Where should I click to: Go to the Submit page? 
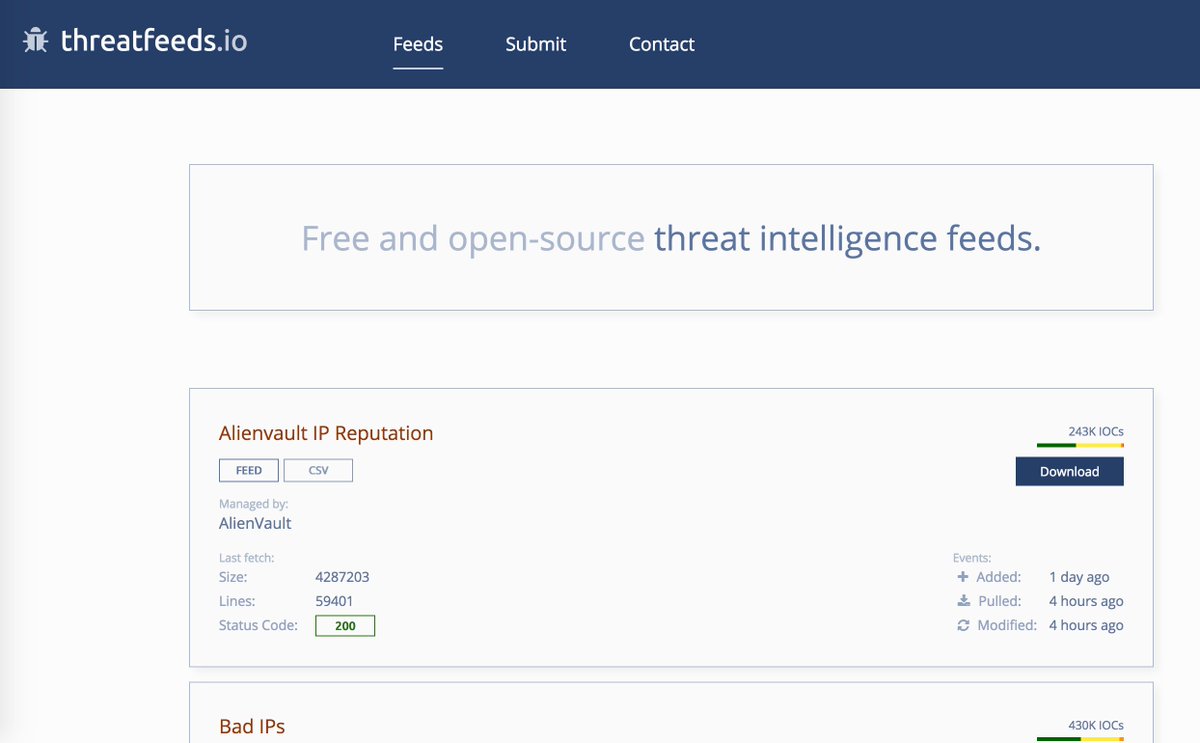coord(536,44)
